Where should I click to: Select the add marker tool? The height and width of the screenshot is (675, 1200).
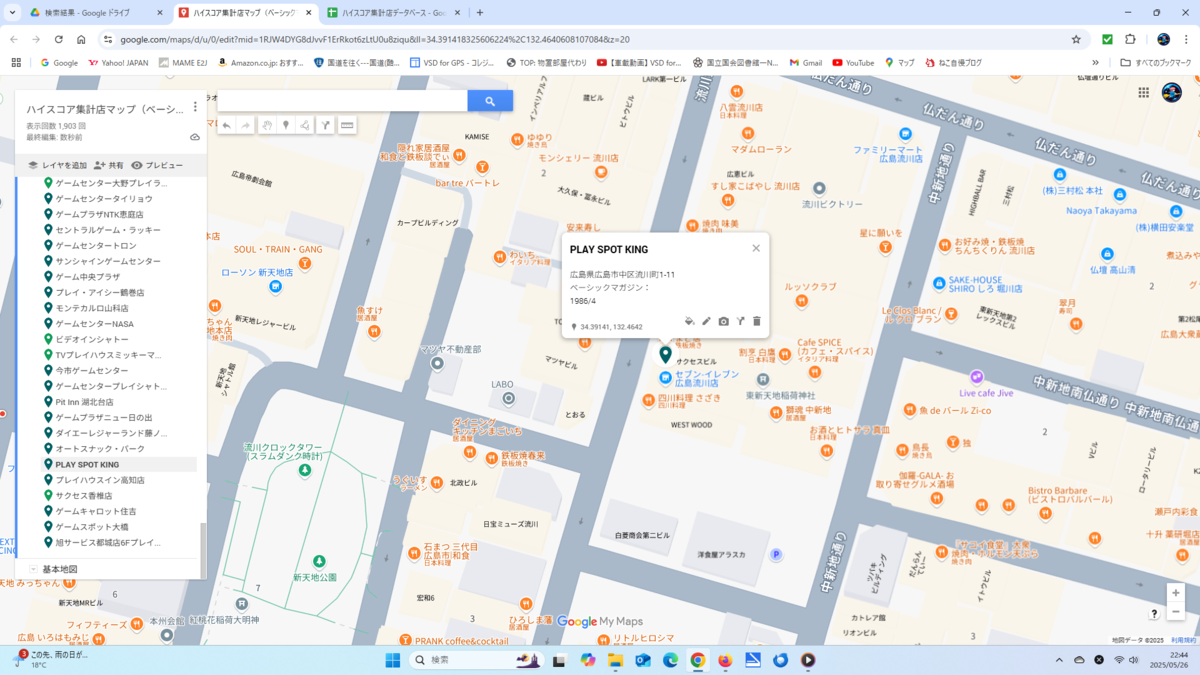[x=286, y=126]
